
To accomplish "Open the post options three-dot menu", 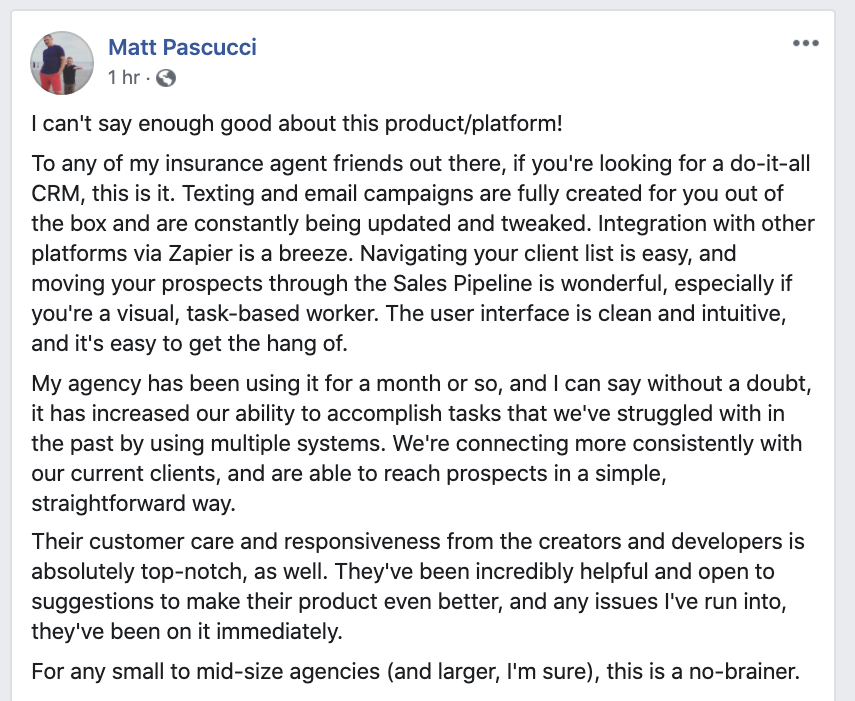I will (x=805, y=43).
